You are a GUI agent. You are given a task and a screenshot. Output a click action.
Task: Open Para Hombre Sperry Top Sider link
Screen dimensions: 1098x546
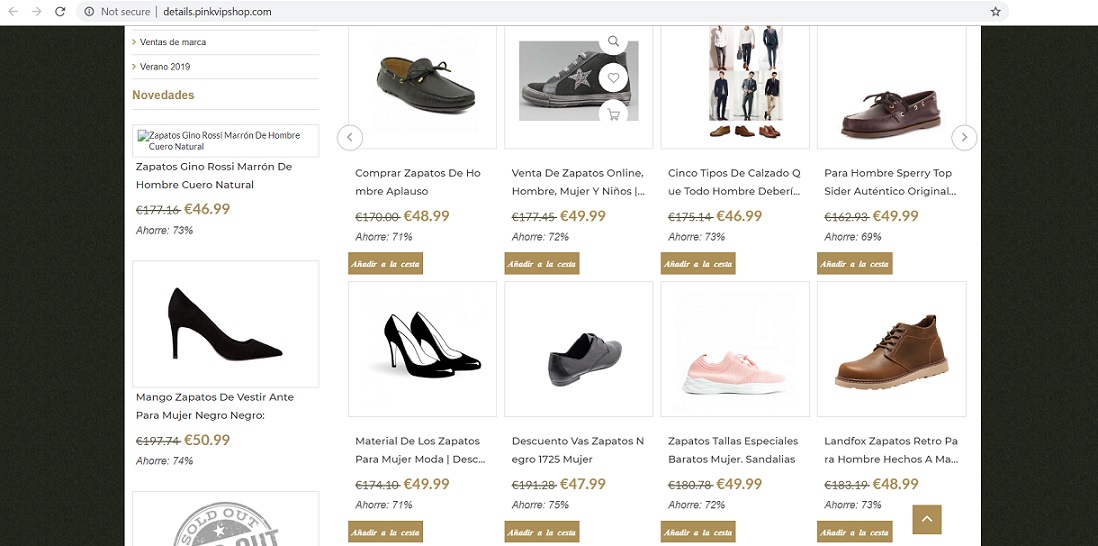pyautogui.click(x=890, y=182)
